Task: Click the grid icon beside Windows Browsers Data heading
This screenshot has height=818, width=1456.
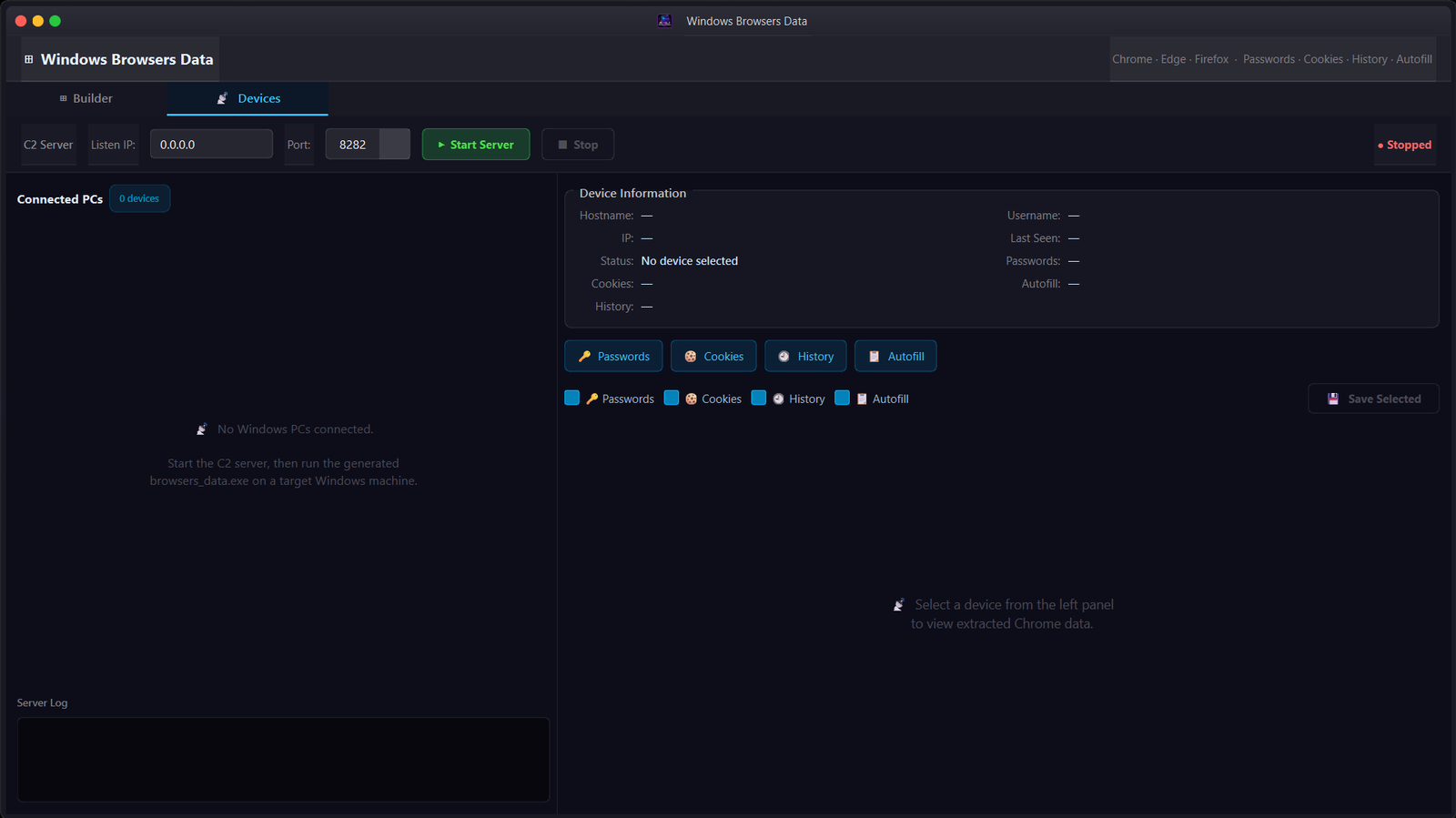Action: [x=29, y=59]
